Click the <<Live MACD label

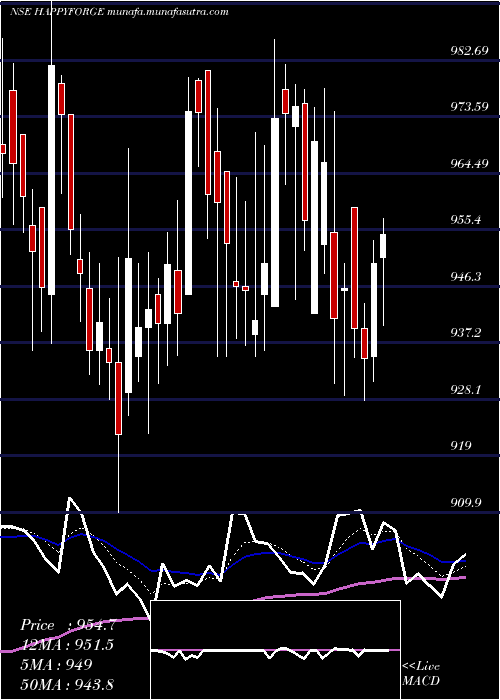(x=421, y=674)
